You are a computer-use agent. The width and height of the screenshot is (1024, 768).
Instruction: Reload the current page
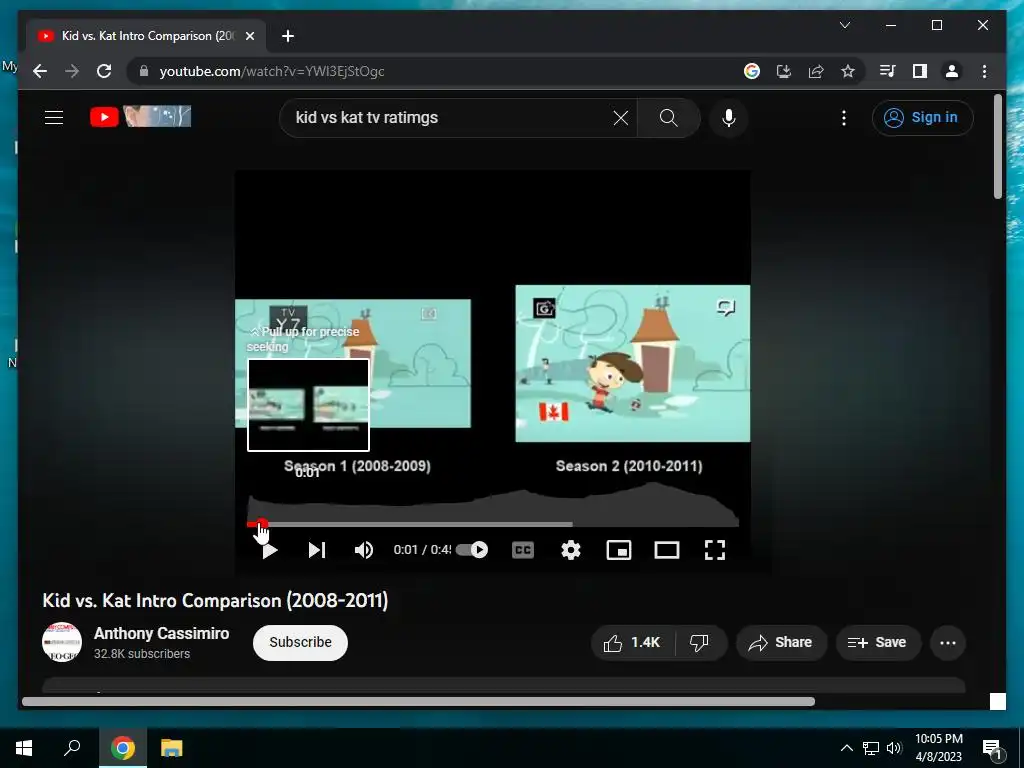click(104, 71)
